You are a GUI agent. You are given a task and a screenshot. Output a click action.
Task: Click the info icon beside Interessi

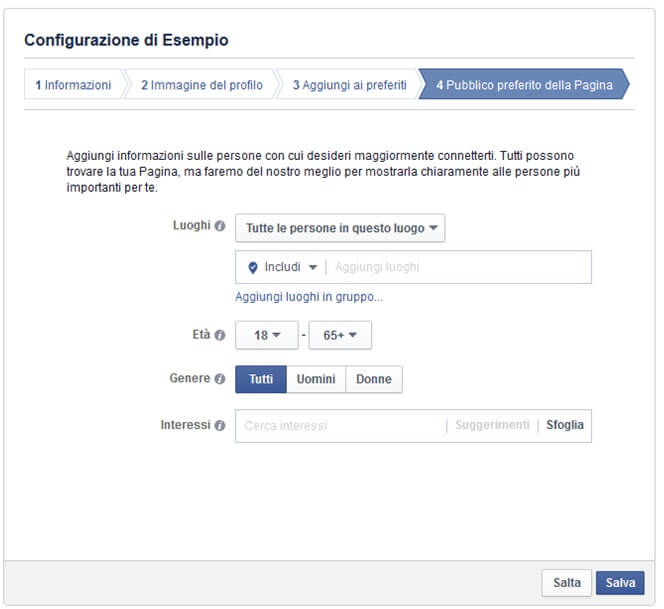coord(219,425)
